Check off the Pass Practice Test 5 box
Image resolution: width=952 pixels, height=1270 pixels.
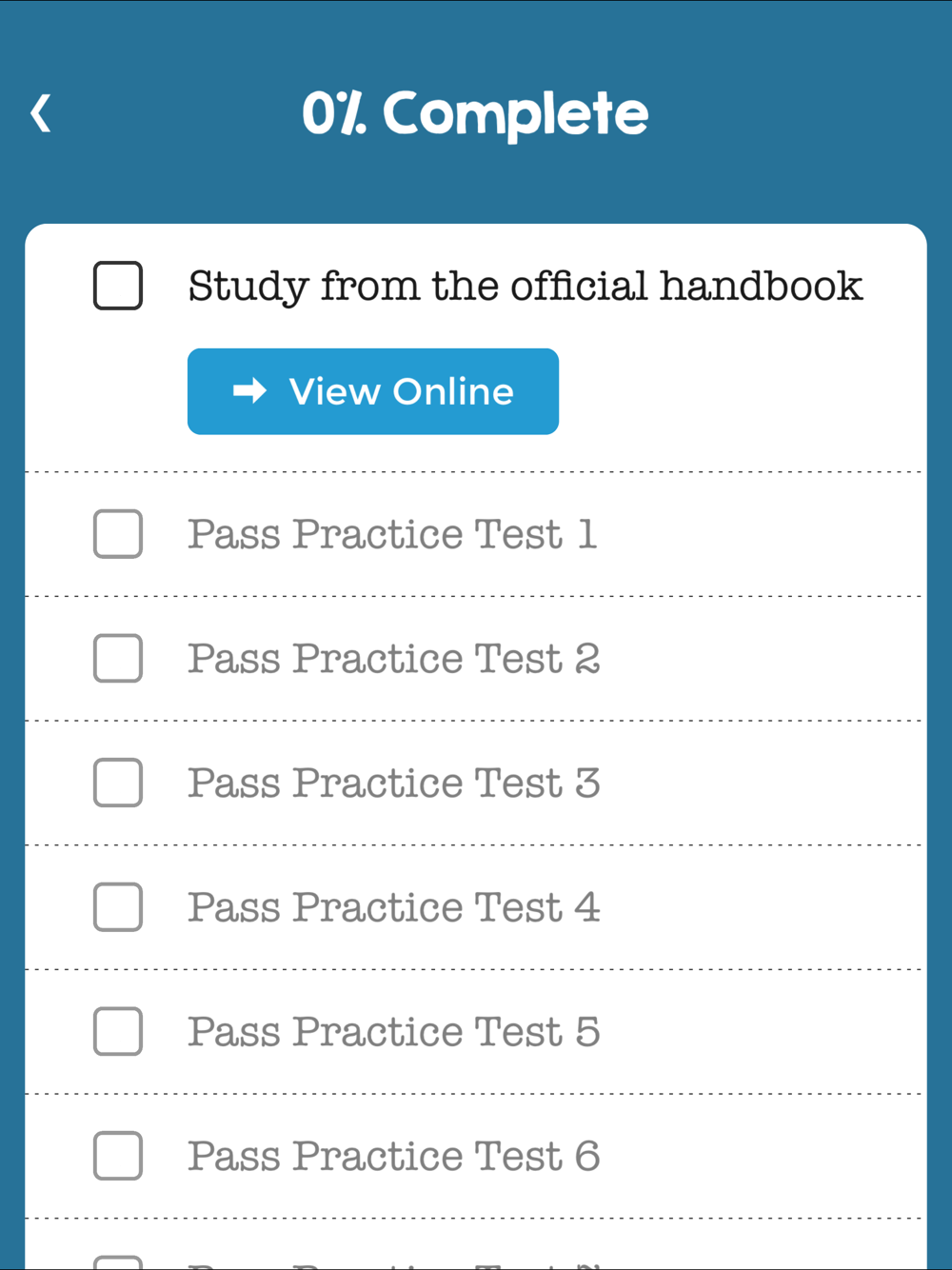click(118, 1032)
